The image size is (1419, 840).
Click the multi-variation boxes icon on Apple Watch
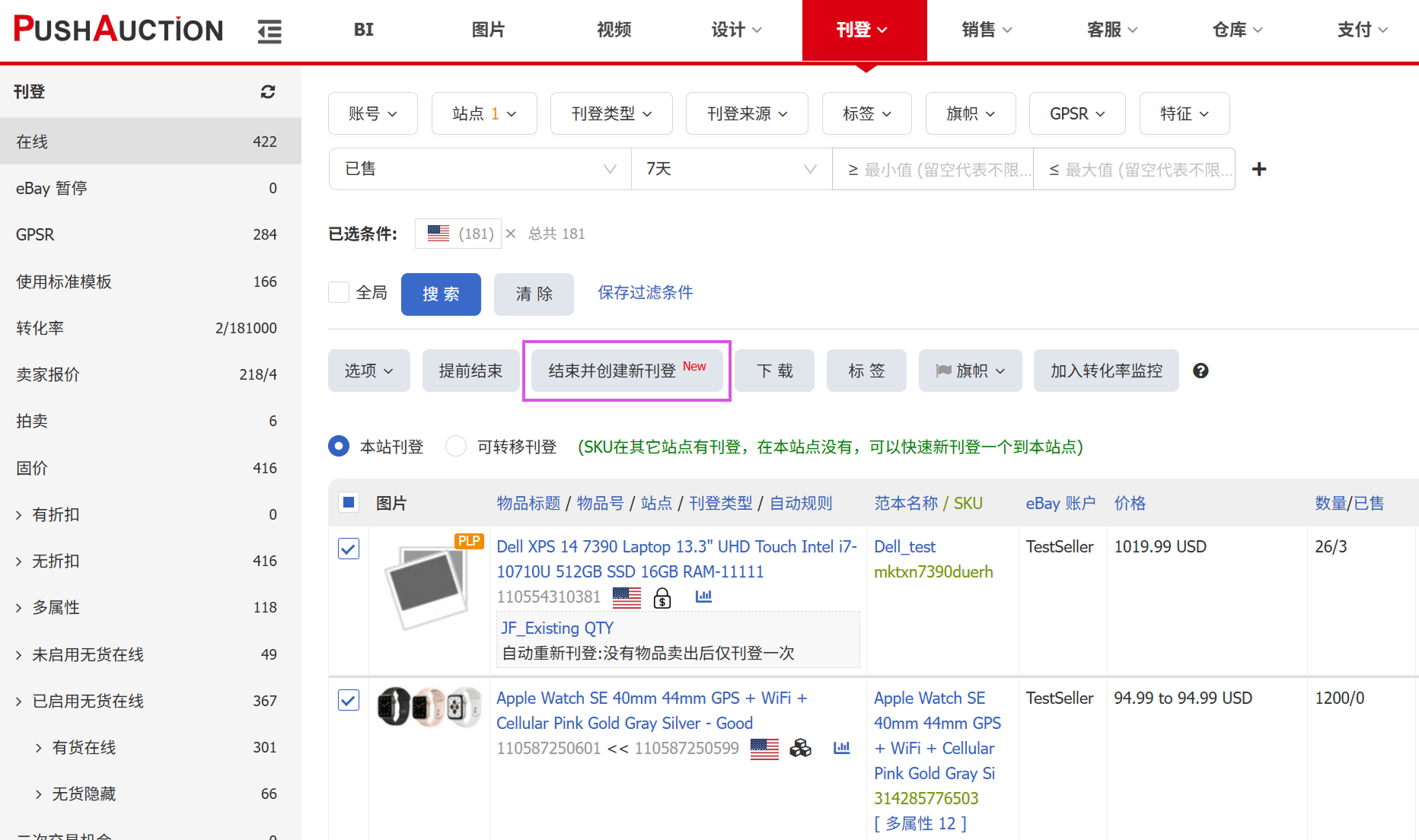(800, 748)
